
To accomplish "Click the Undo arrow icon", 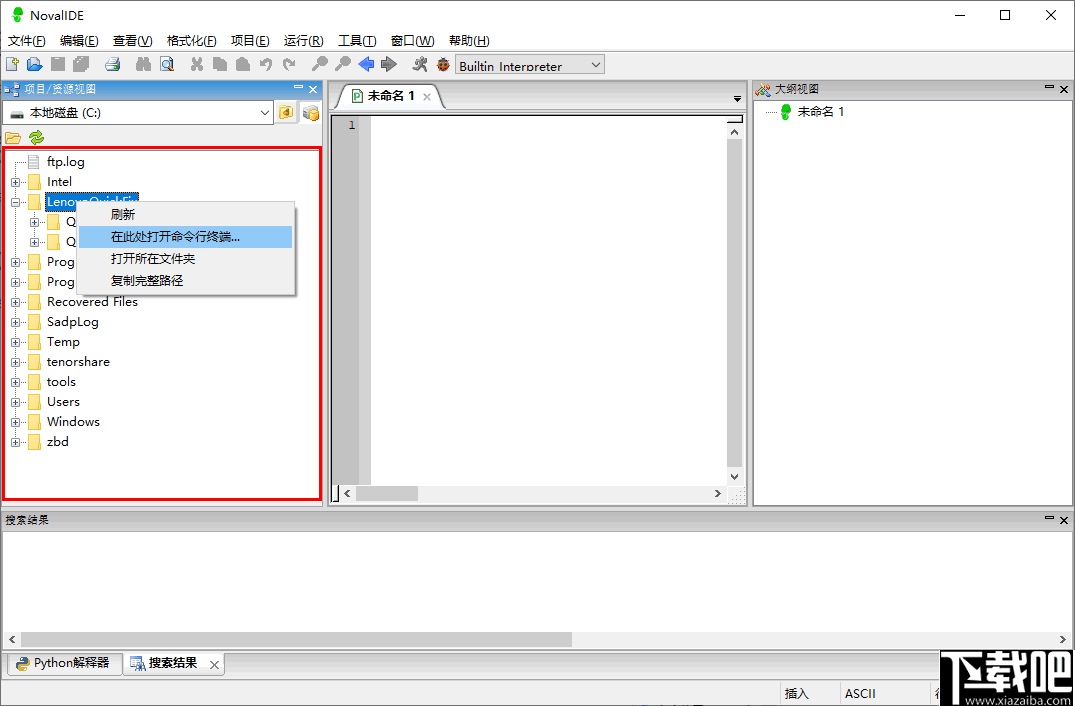I will (x=264, y=64).
